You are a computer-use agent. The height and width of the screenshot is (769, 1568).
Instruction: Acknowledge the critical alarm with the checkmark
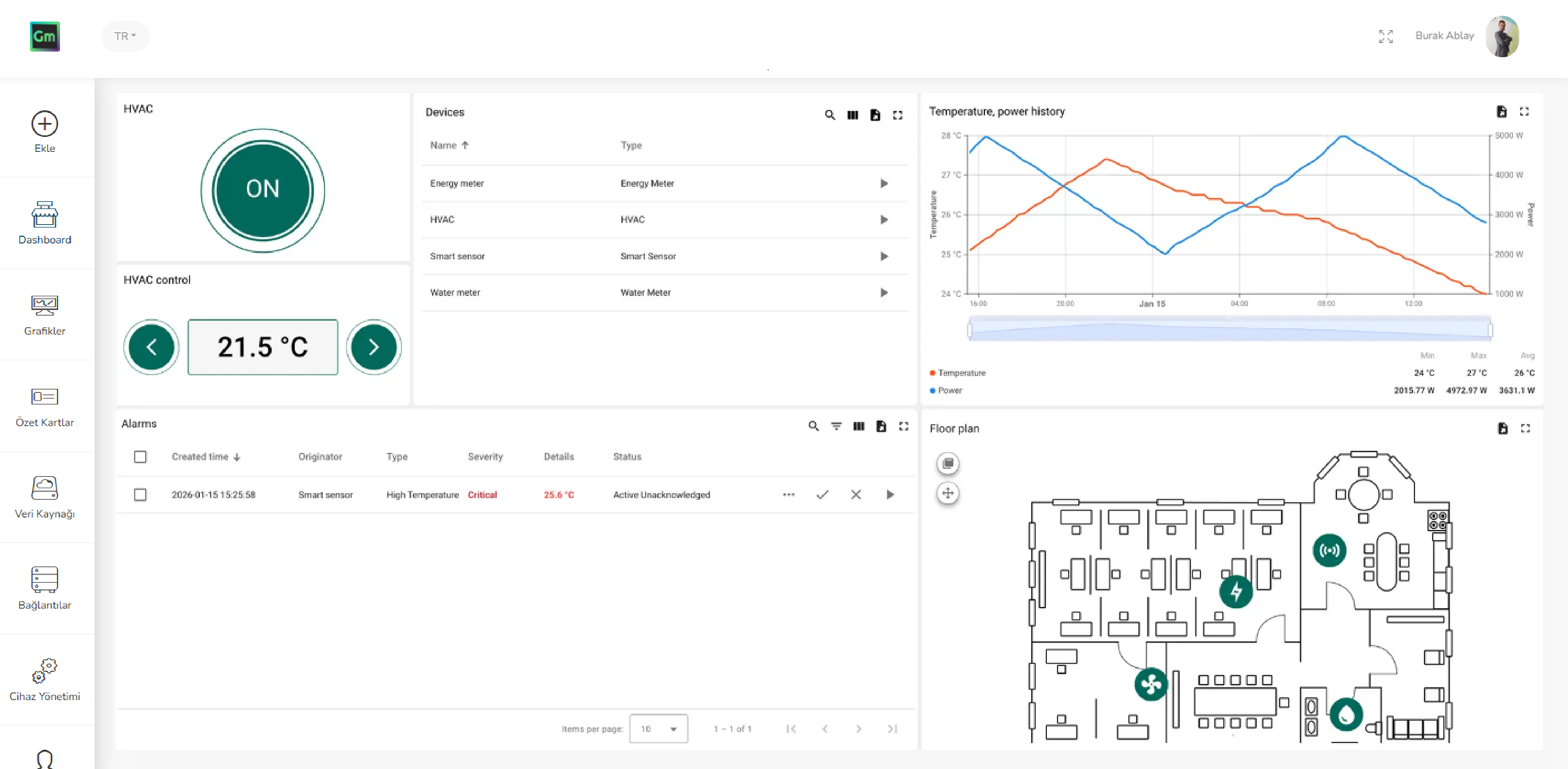point(822,495)
